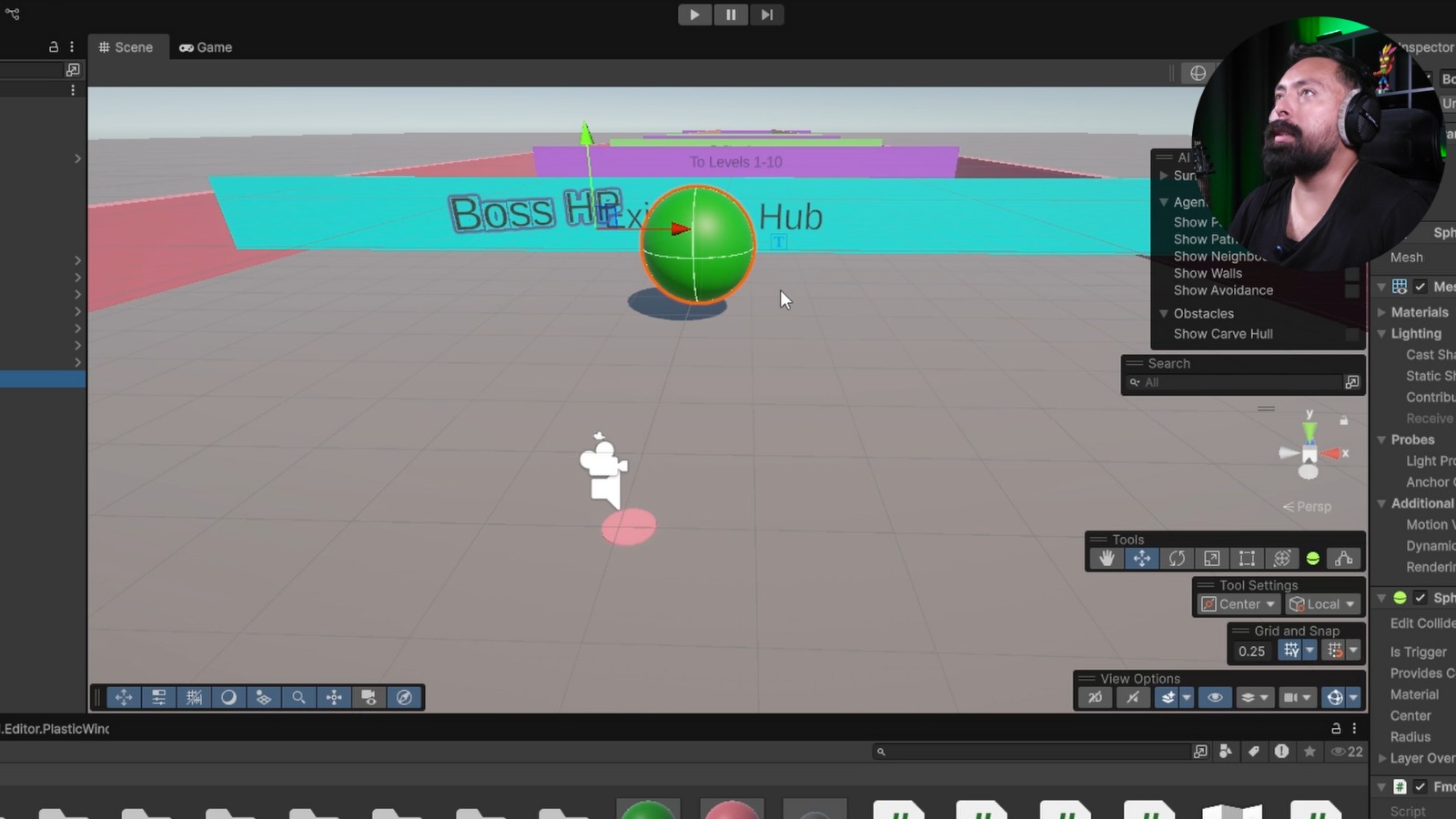Viewport: 1456px width, 819px height.
Task: Click the camera icon in the scene toolbar
Action: (x=369, y=697)
